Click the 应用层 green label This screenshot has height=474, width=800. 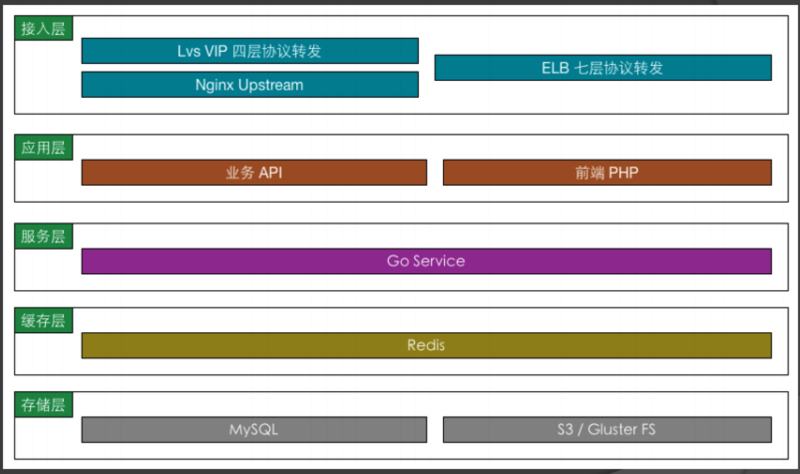(43, 147)
